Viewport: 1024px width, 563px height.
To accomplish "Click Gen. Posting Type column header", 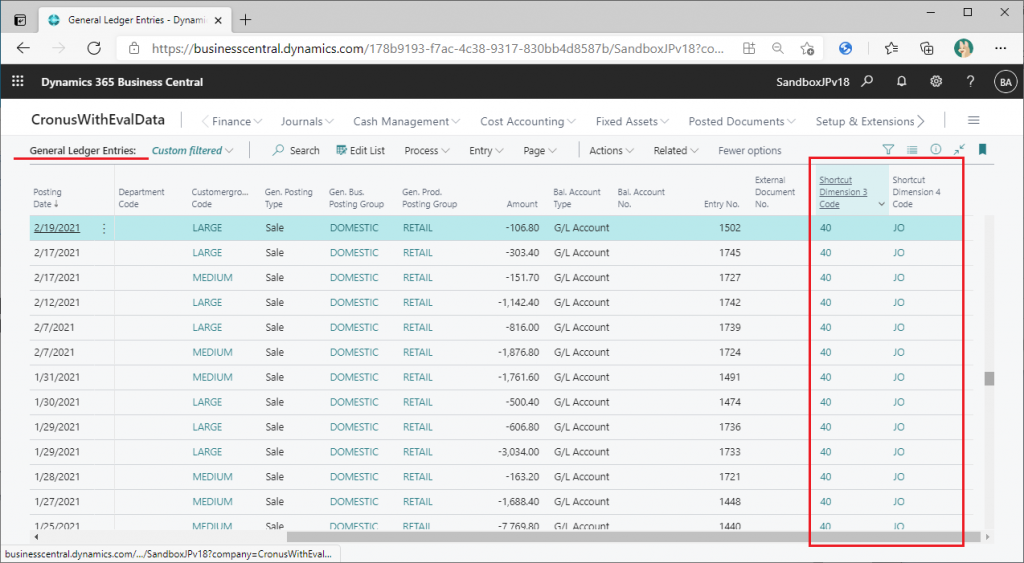I will click(288, 198).
